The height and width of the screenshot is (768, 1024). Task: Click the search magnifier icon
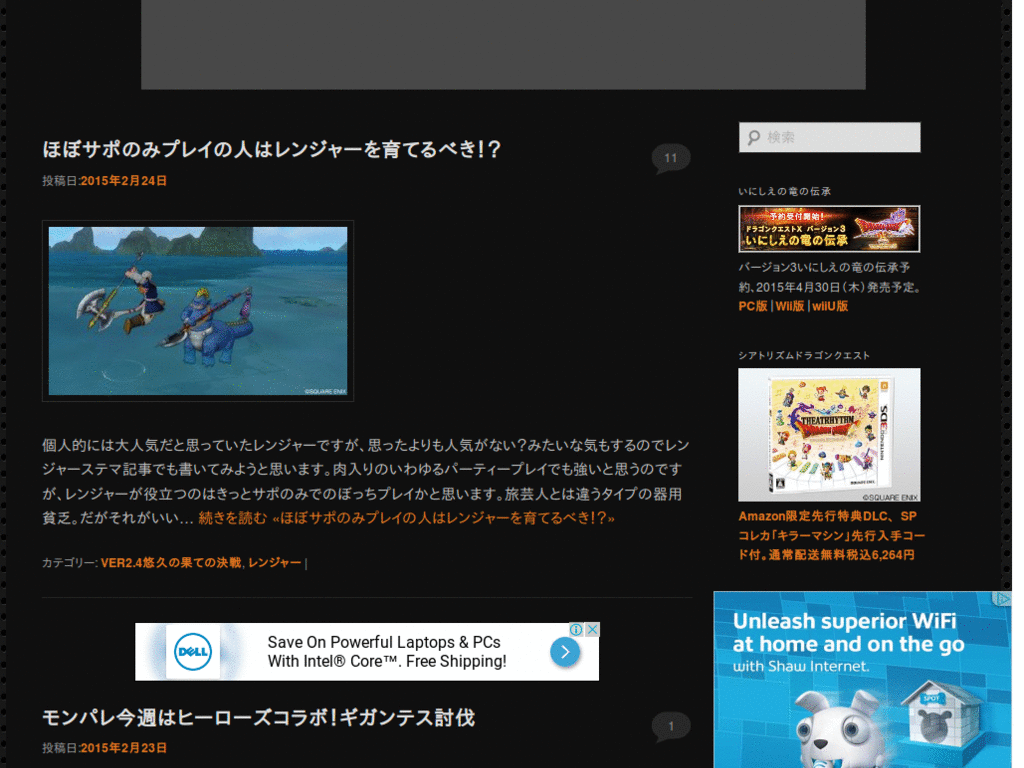754,137
